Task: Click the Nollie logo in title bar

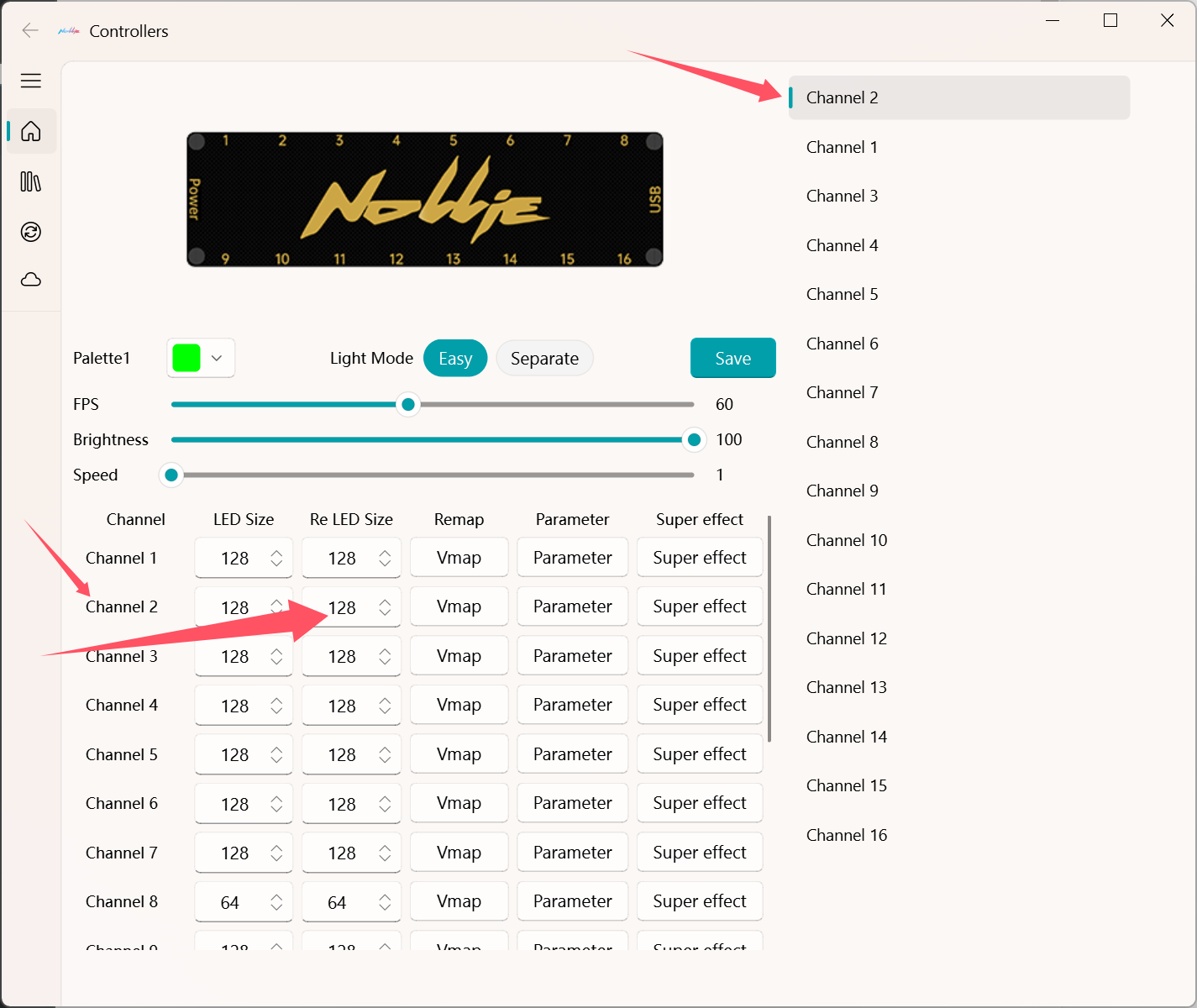Action: [69, 31]
